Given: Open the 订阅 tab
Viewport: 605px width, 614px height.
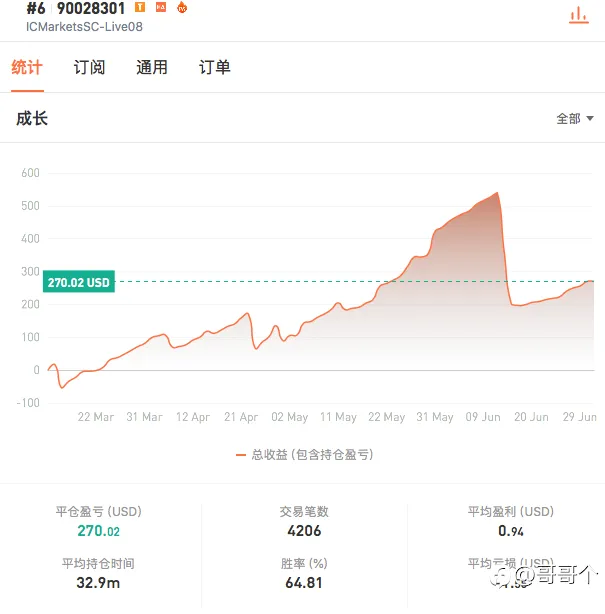Looking at the screenshot, I should point(89,67).
